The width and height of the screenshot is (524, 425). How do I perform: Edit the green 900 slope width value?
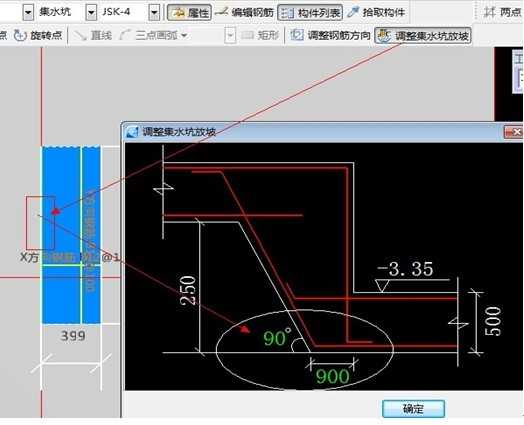(x=333, y=376)
